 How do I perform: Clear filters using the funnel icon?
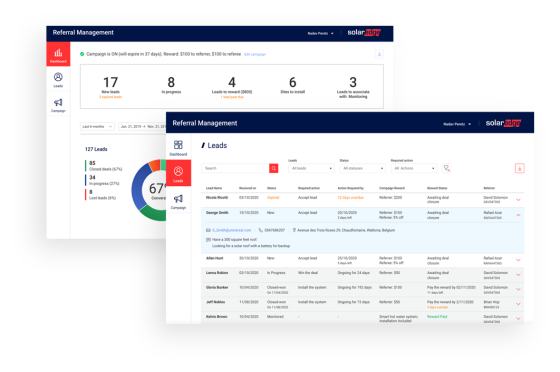[446, 168]
